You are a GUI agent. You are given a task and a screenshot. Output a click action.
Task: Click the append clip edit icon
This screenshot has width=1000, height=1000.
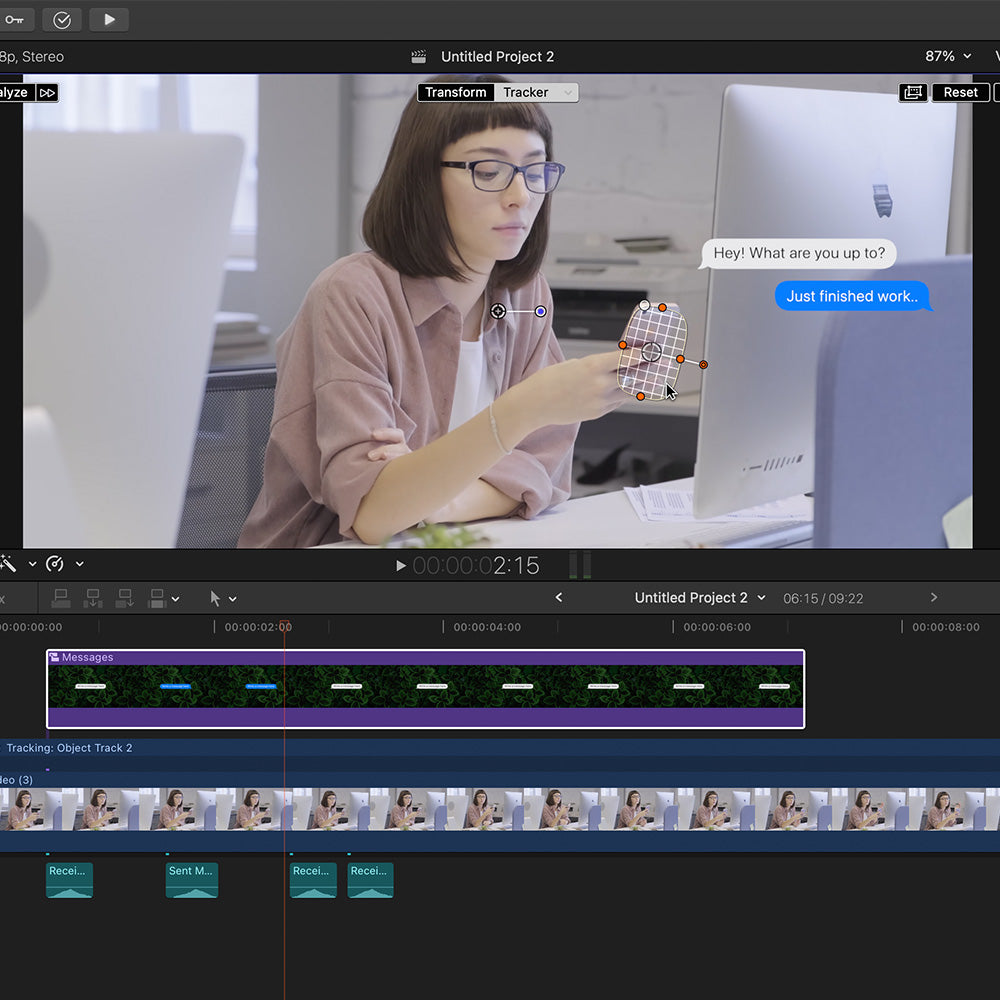tap(125, 598)
